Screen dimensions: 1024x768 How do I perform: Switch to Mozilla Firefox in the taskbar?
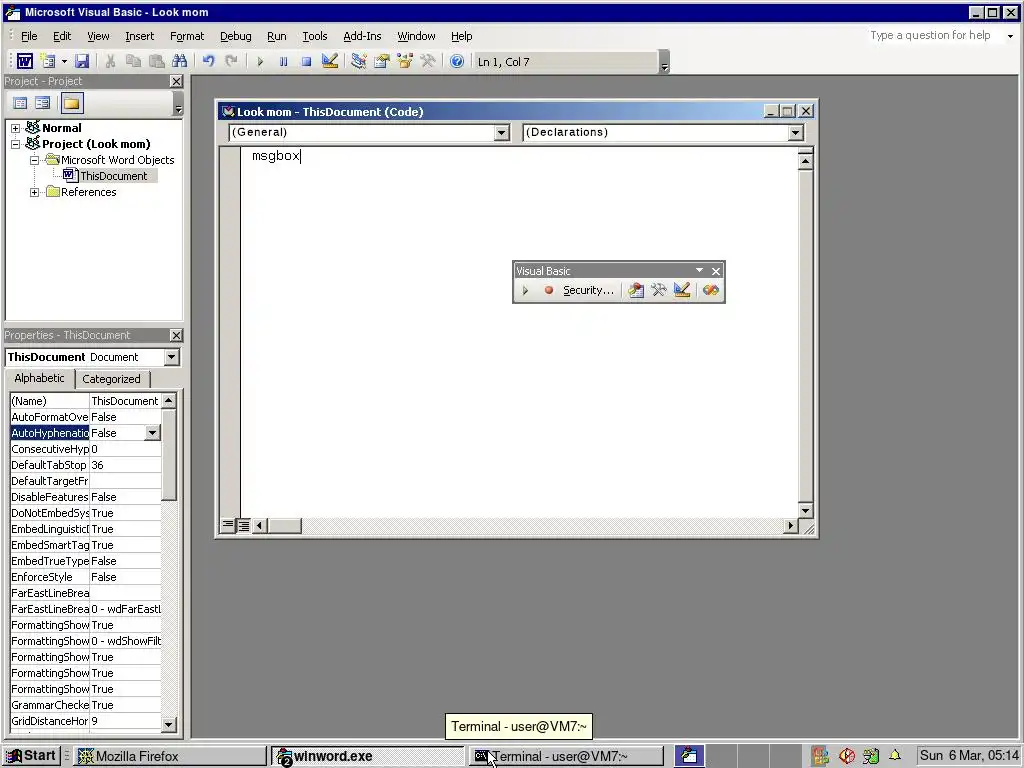pyautogui.click(x=170, y=756)
